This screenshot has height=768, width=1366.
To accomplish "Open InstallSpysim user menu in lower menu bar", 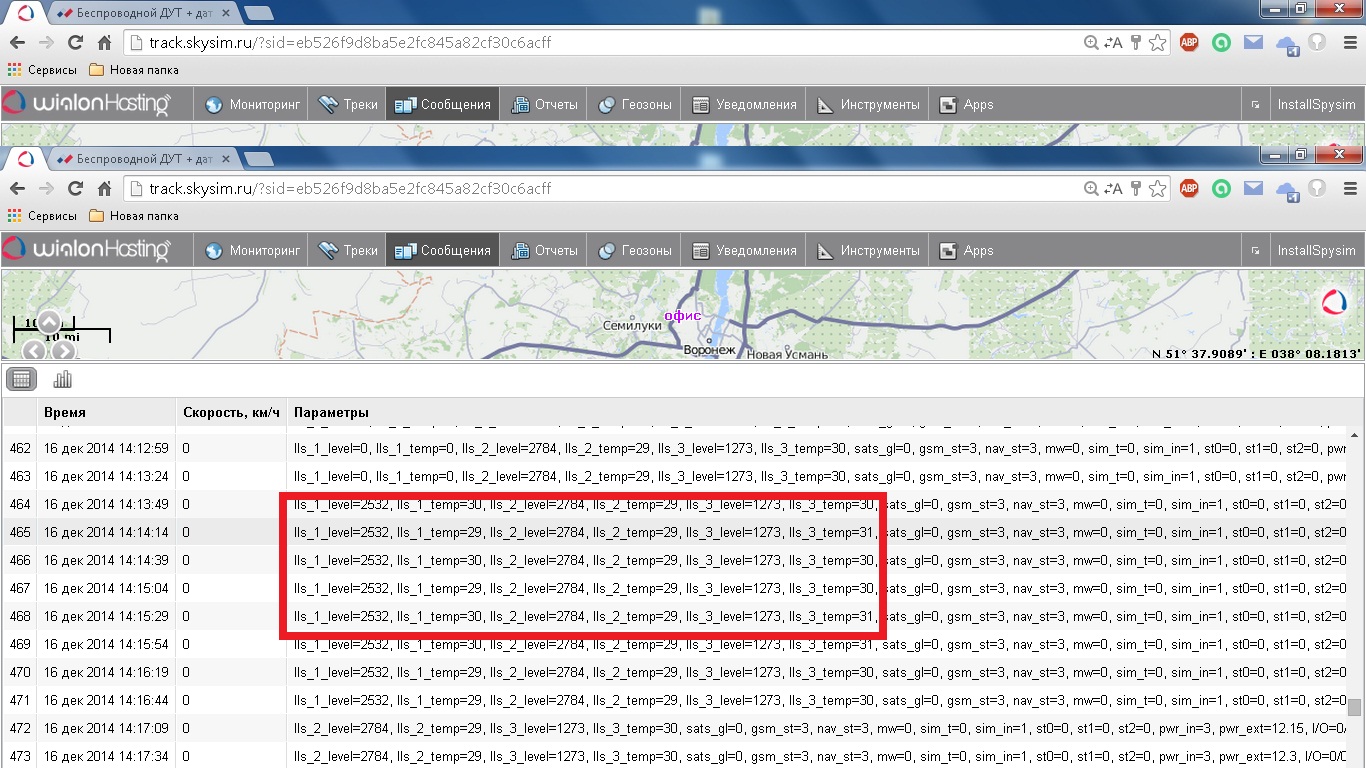I will pyautogui.click(x=1316, y=250).
